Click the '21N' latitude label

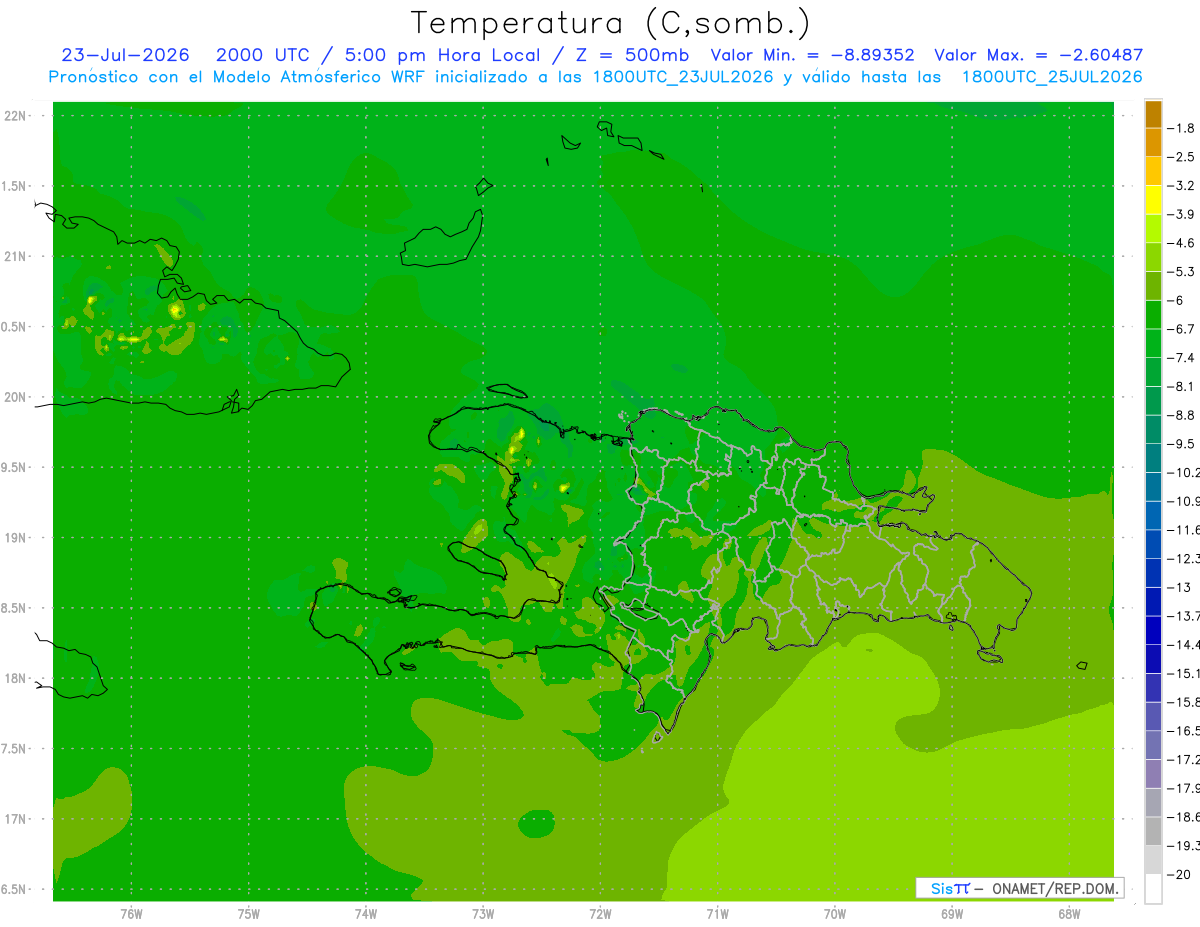(15, 256)
